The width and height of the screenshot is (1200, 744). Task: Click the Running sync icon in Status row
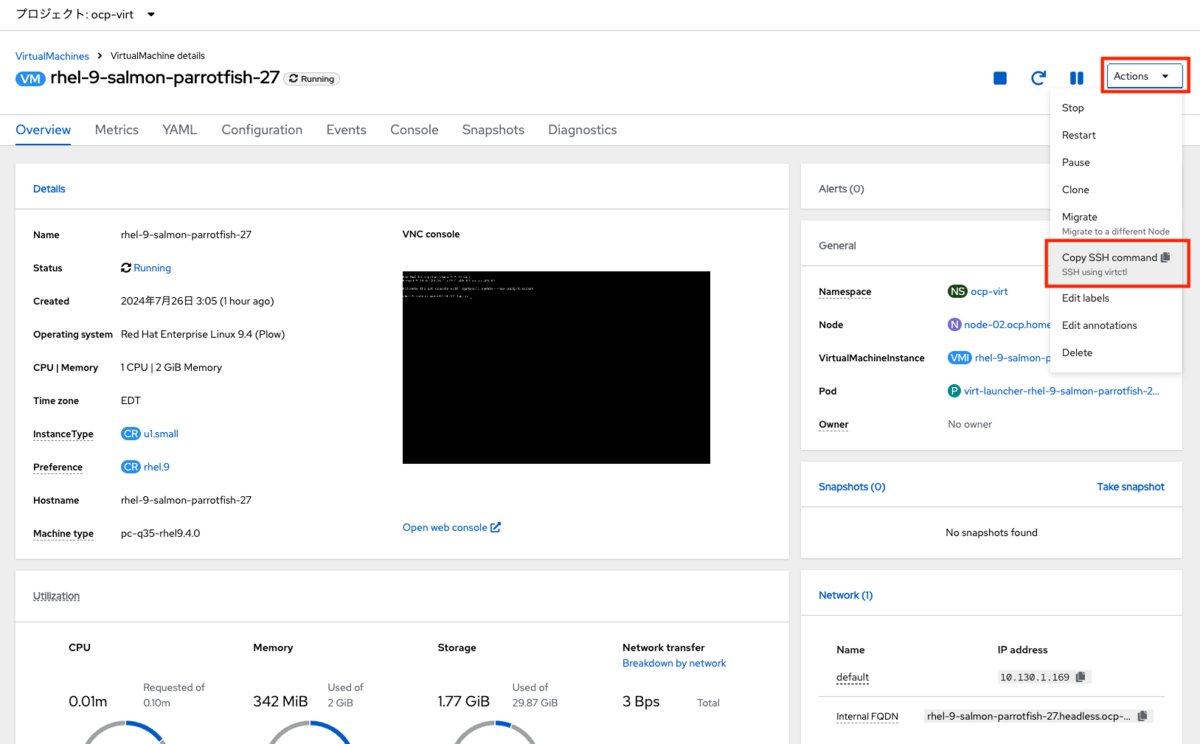pos(126,268)
